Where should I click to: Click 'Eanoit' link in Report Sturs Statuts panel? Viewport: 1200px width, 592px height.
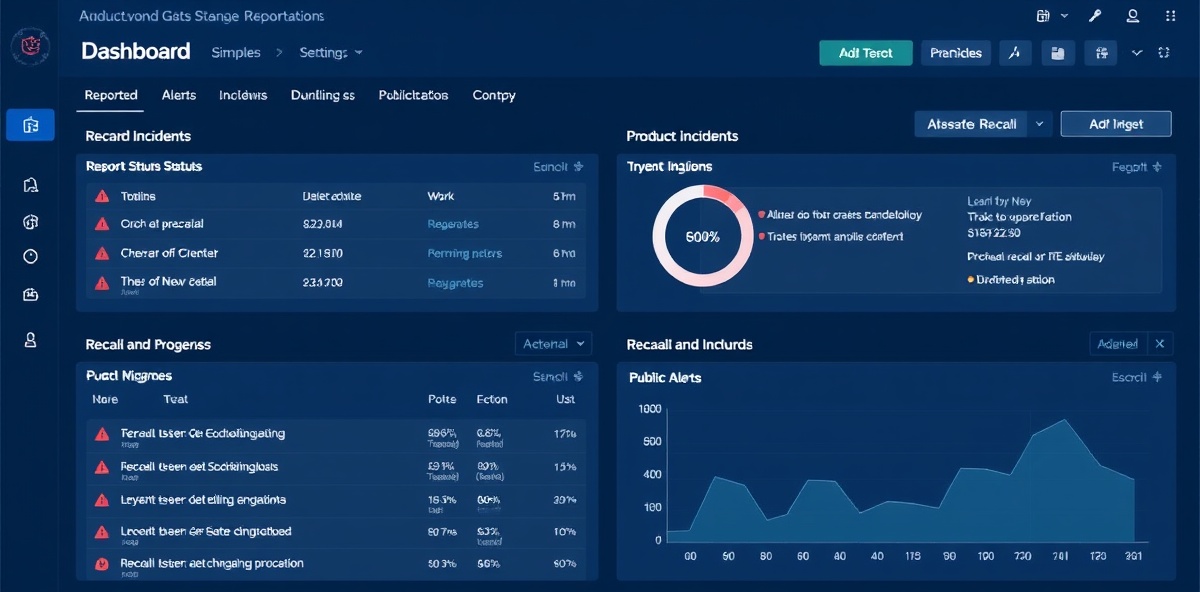[558, 167]
